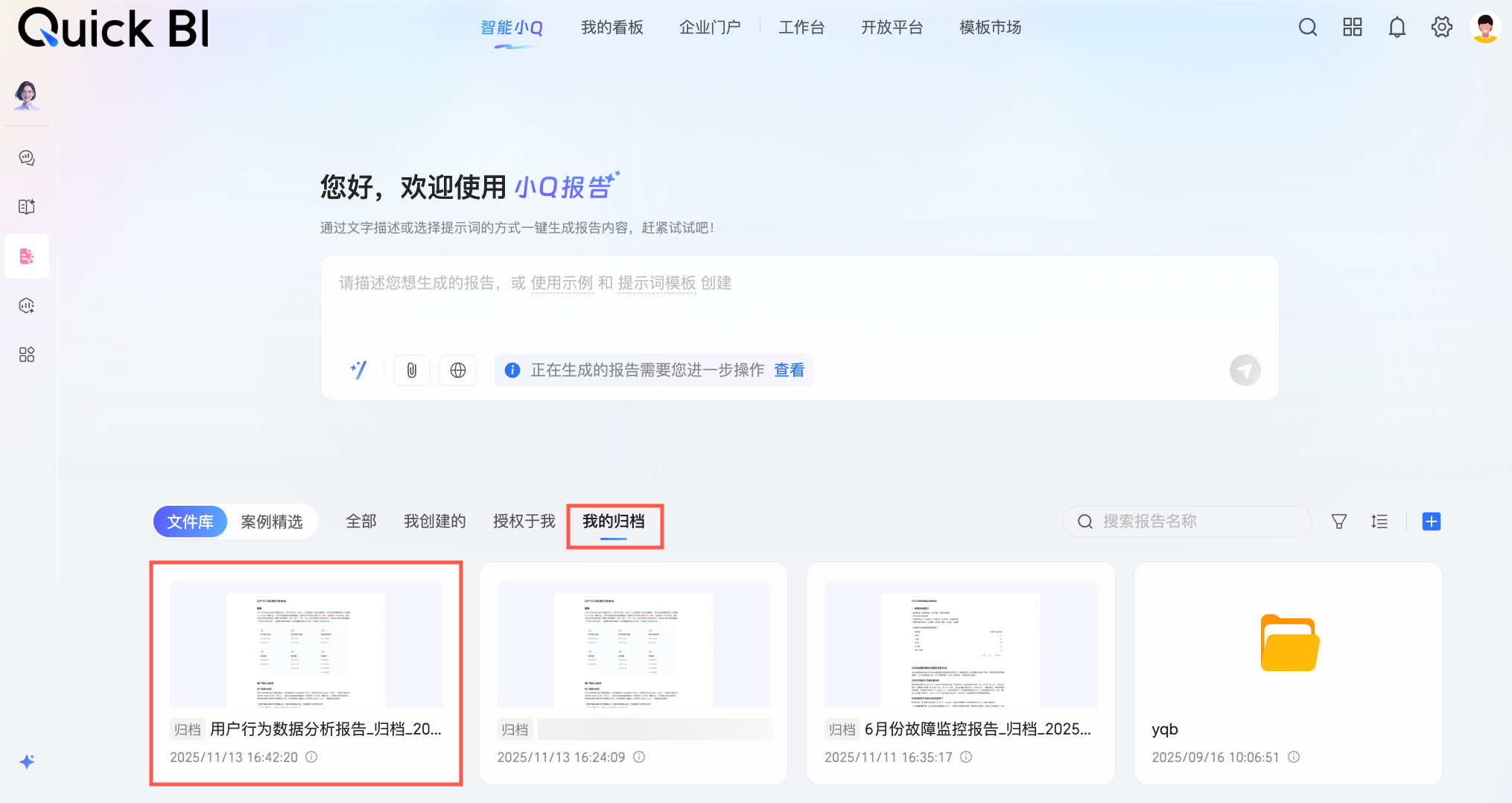Viewport: 1512px width, 803px height.
Task: Click the date 2025/11/13 16:24:09
Action: pyautogui.click(x=562, y=757)
